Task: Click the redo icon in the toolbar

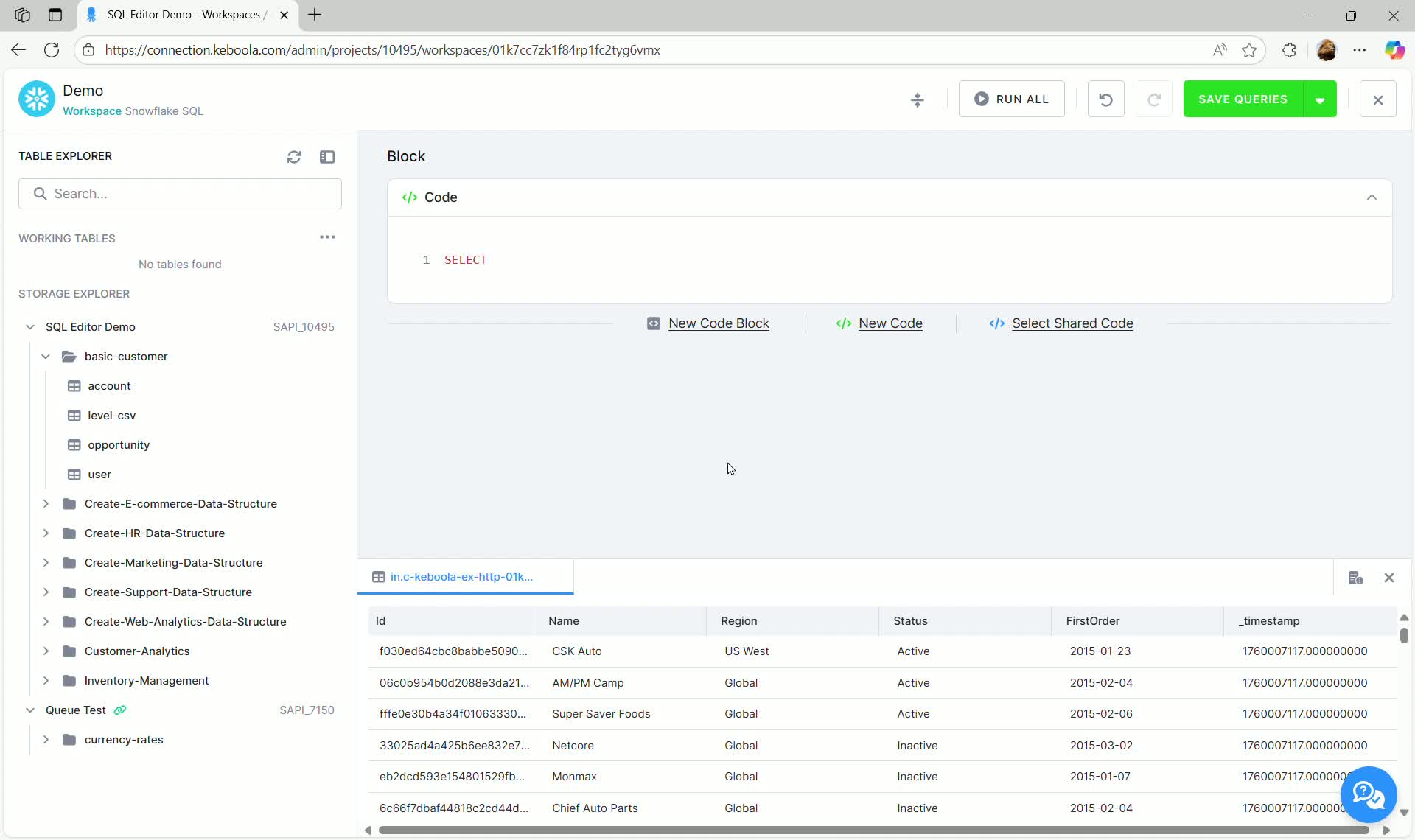Action: pyautogui.click(x=1154, y=98)
